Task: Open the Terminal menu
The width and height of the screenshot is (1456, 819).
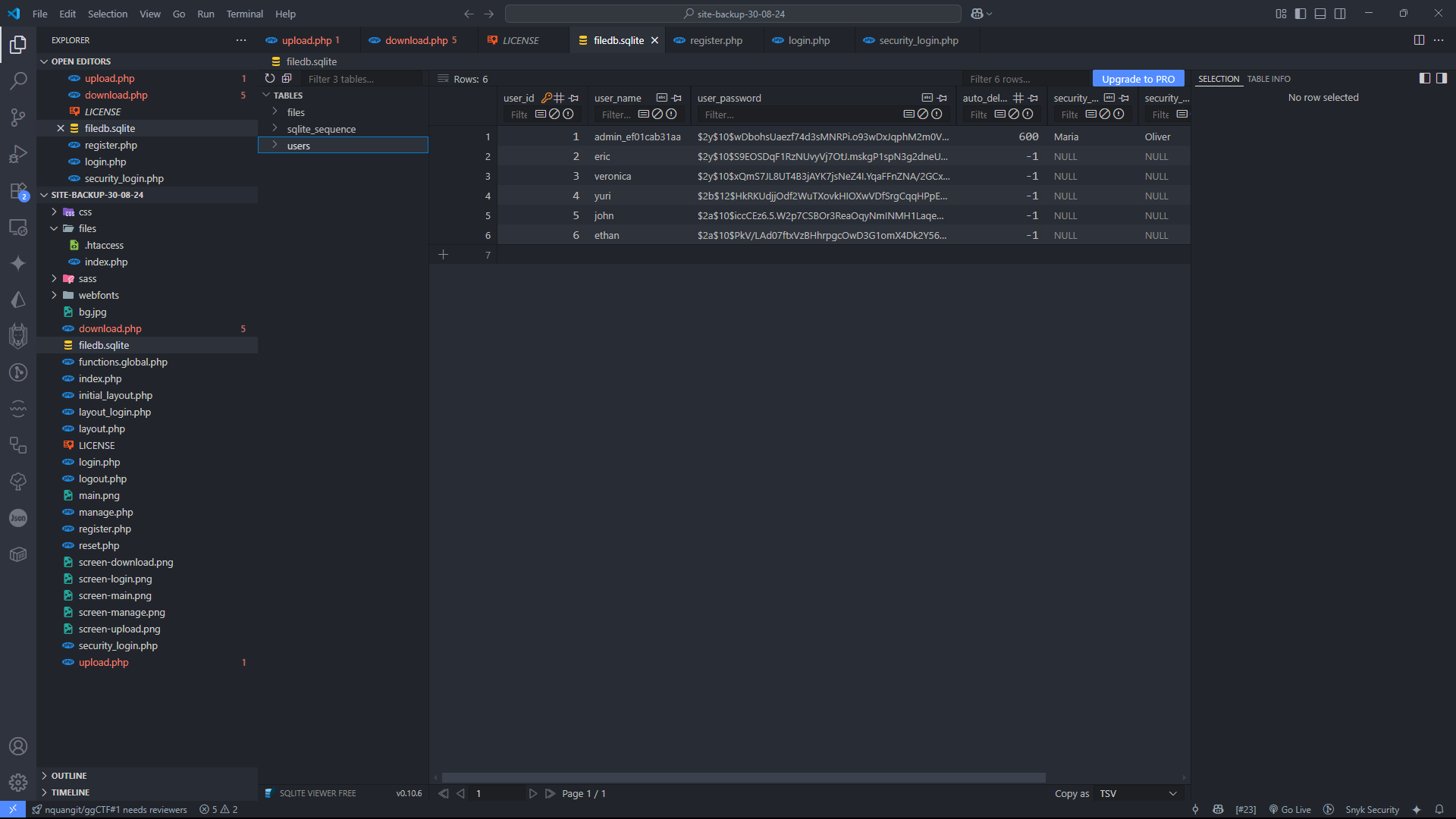Action: [x=244, y=14]
